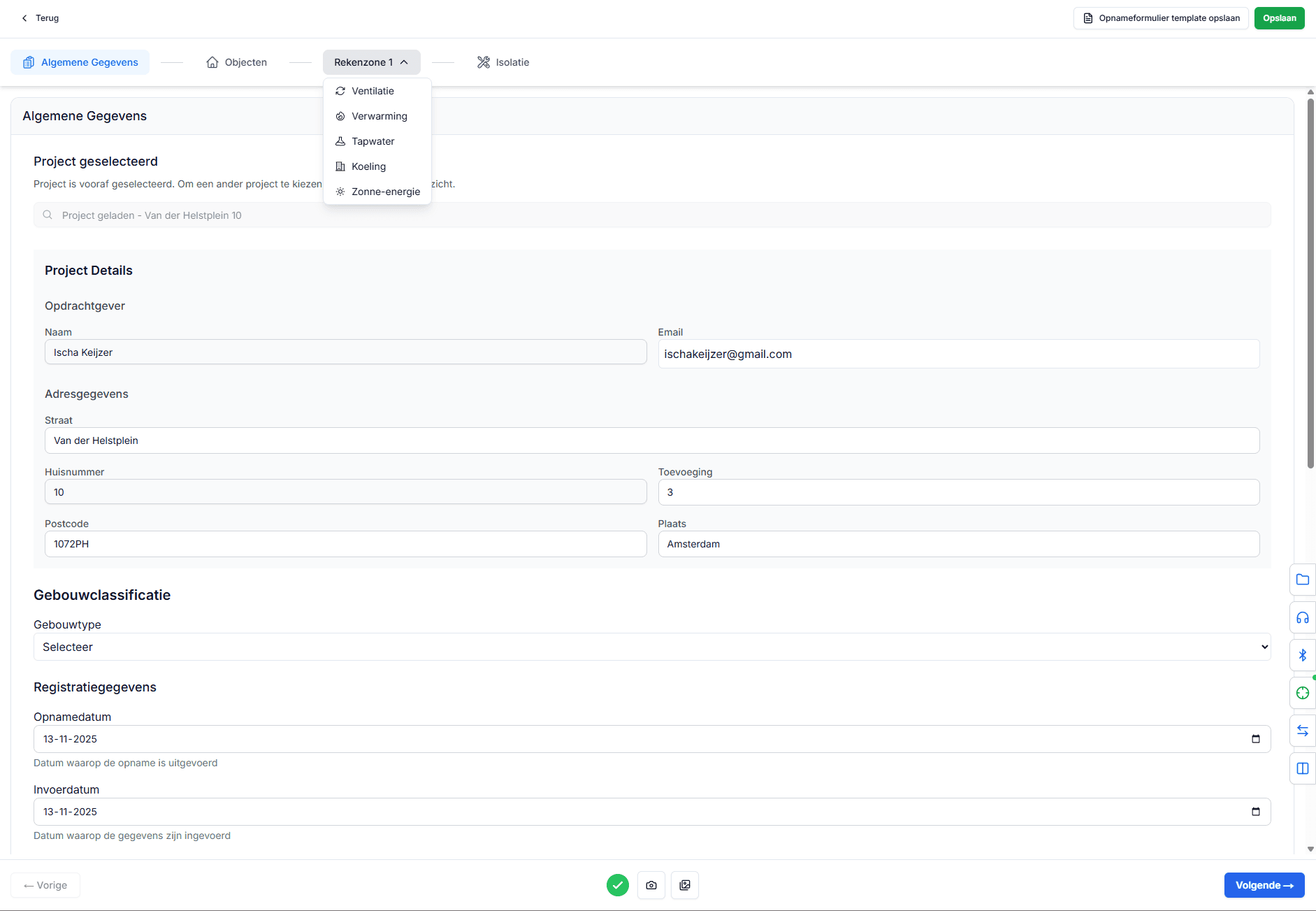The width and height of the screenshot is (1316, 911).
Task: Take a photo with the camera tool
Action: [651, 884]
